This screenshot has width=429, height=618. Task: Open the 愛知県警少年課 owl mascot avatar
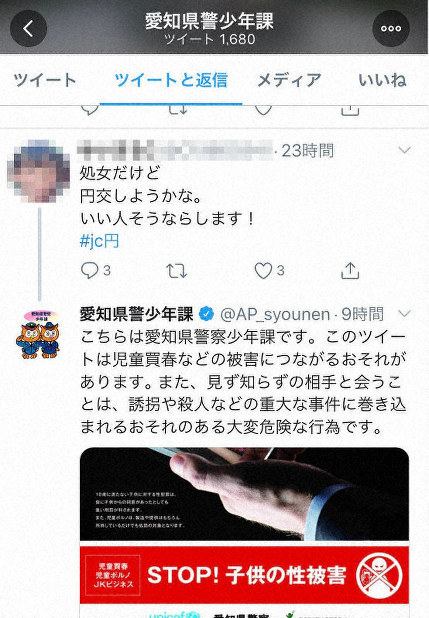coord(38,335)
